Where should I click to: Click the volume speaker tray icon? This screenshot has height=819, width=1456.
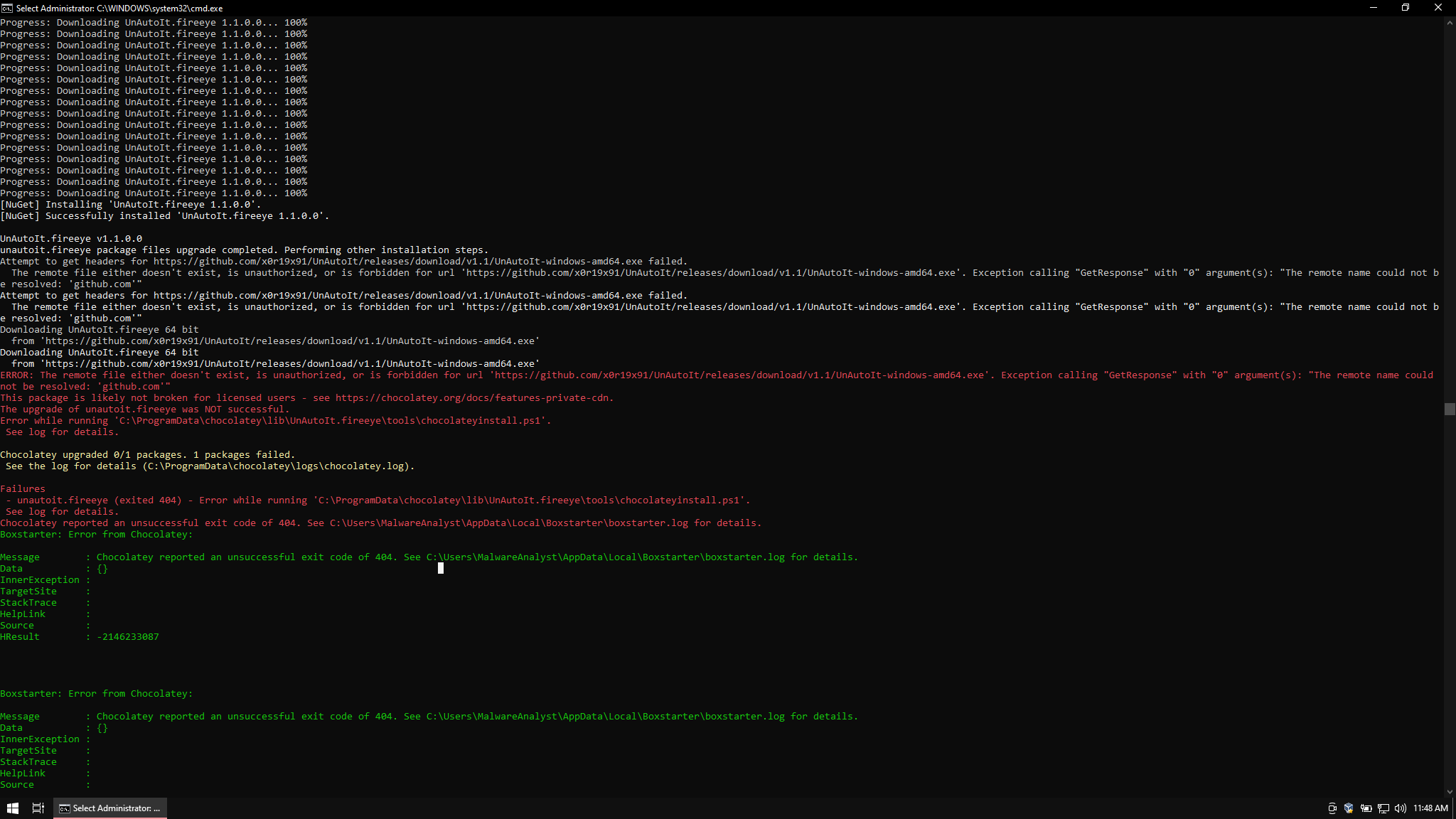[1400, 808]
